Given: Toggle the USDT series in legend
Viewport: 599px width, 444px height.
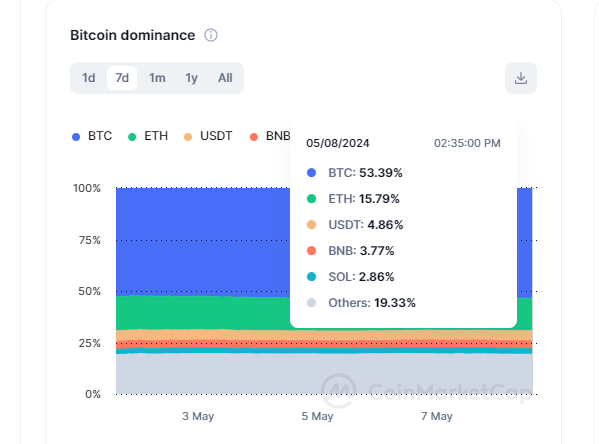Looking at the screenshot, I should pyautogui.click(x=208, y=136).
